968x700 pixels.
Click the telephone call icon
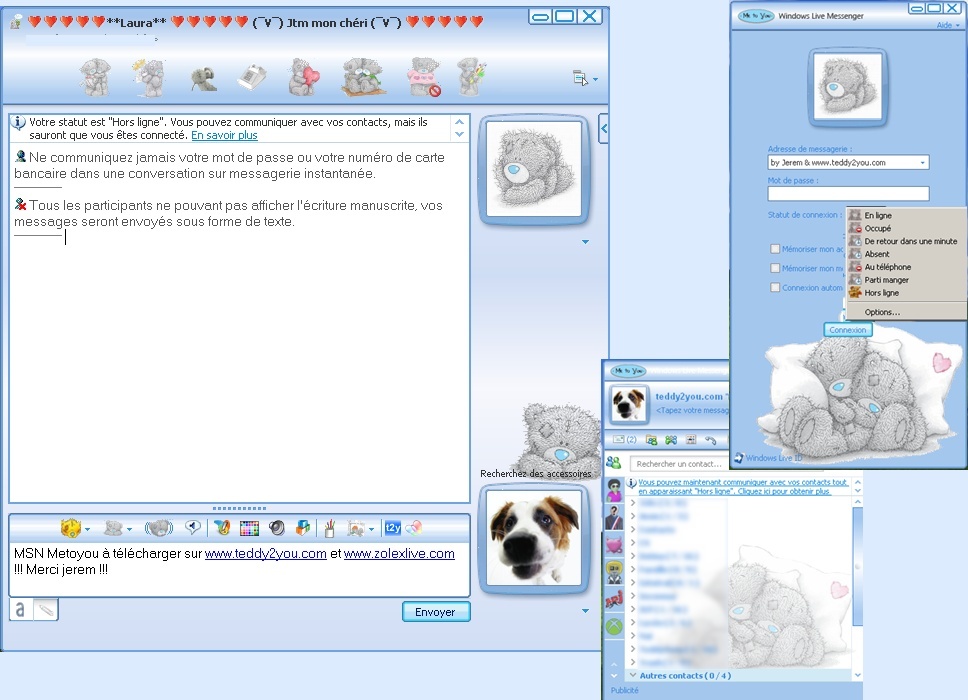point(252,78)
